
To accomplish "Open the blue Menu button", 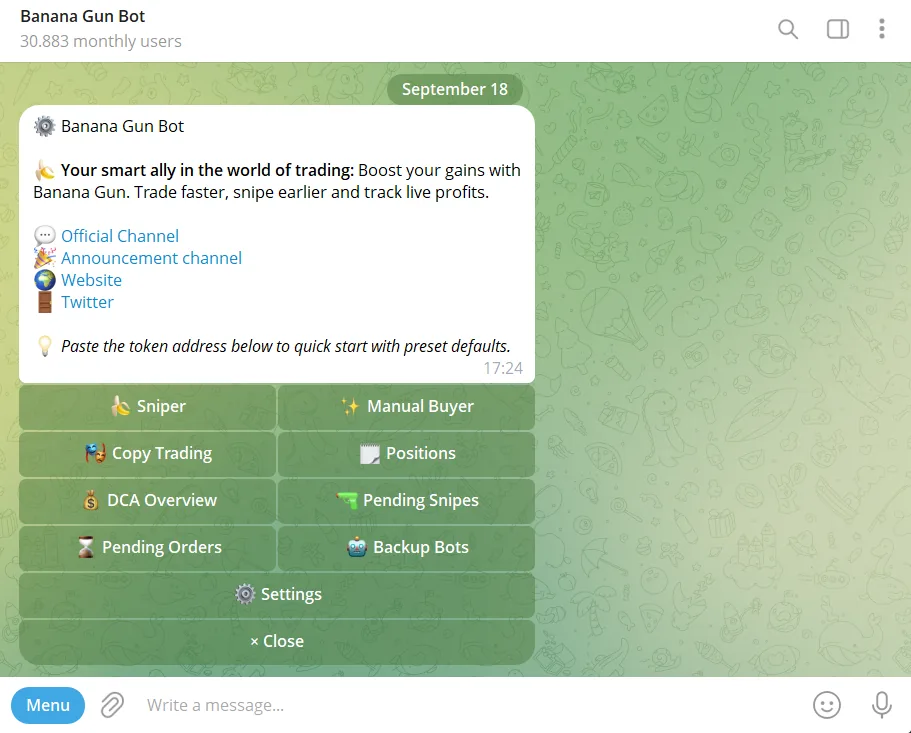I will 48,705.
